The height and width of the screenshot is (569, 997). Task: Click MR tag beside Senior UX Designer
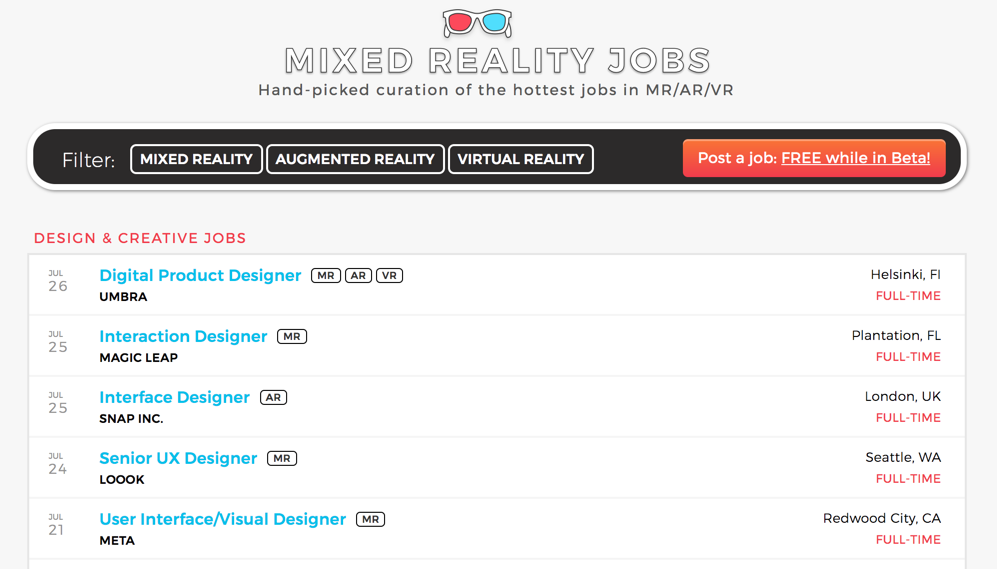(x=282, y=458)
